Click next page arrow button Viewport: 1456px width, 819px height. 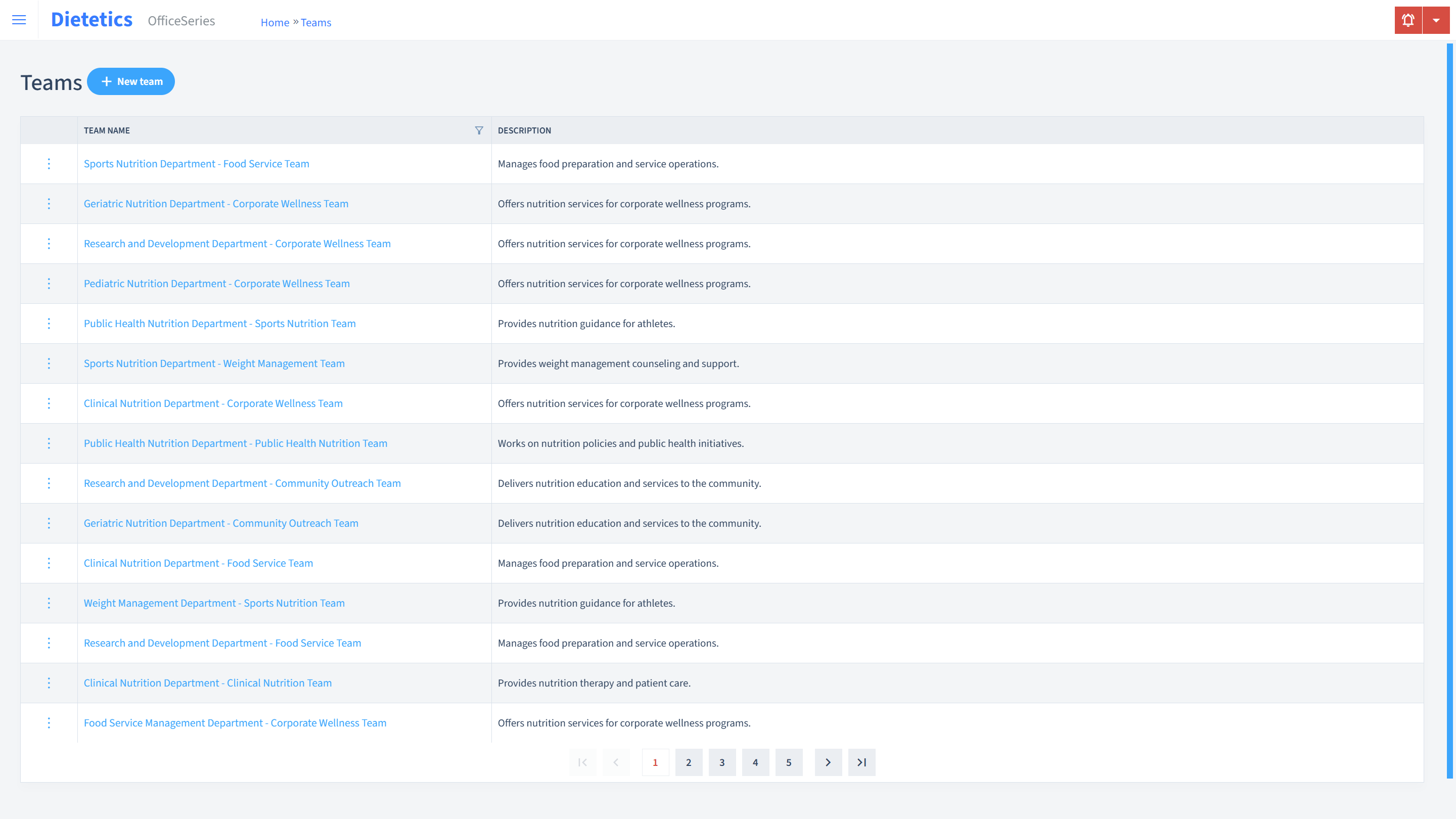(828, 762)
